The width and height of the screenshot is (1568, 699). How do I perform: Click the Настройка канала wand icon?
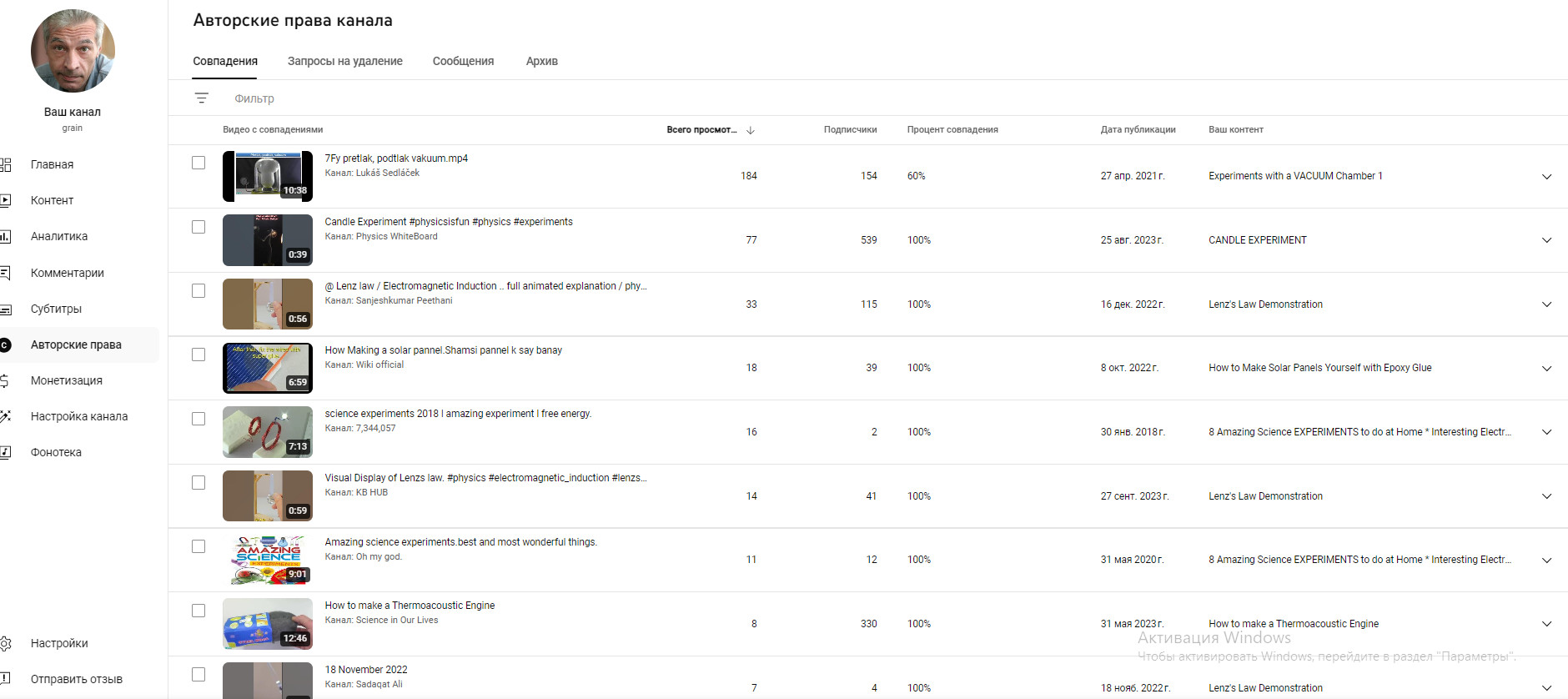(x=5, y=416)
